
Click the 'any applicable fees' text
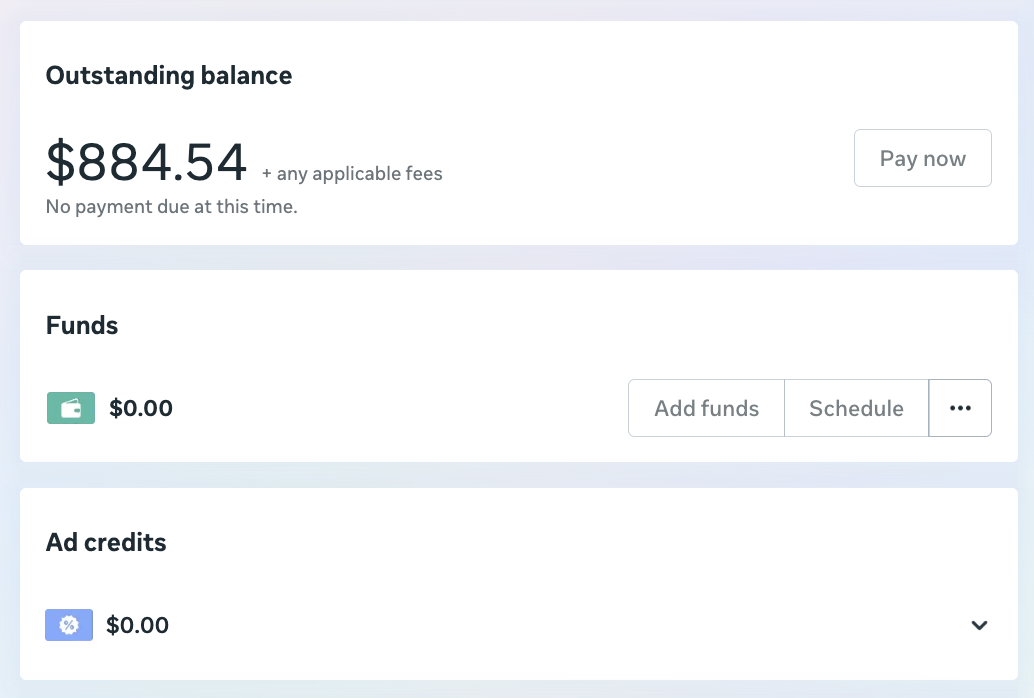(351, 173)
